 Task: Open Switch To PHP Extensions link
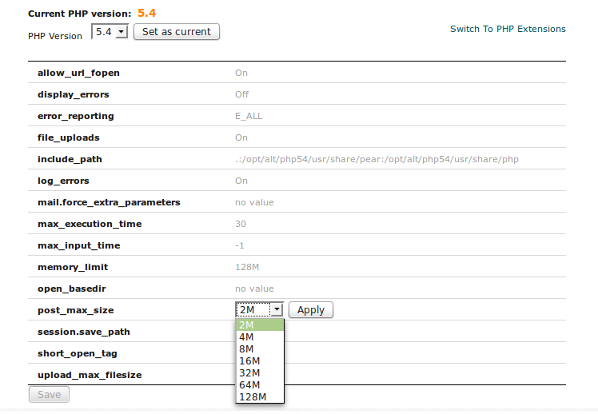(508, 29)
